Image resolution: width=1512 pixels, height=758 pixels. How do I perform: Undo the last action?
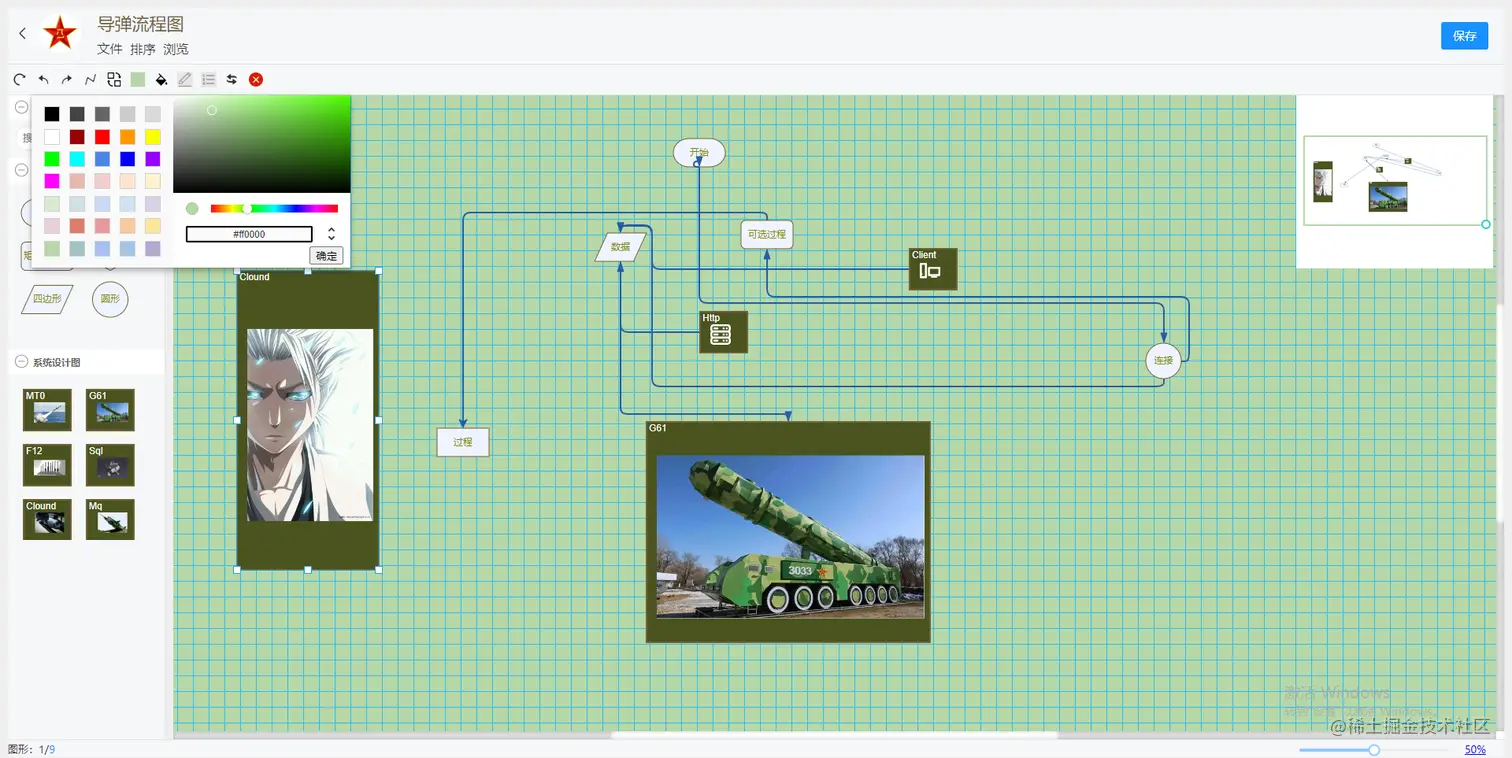click(43, 79)
